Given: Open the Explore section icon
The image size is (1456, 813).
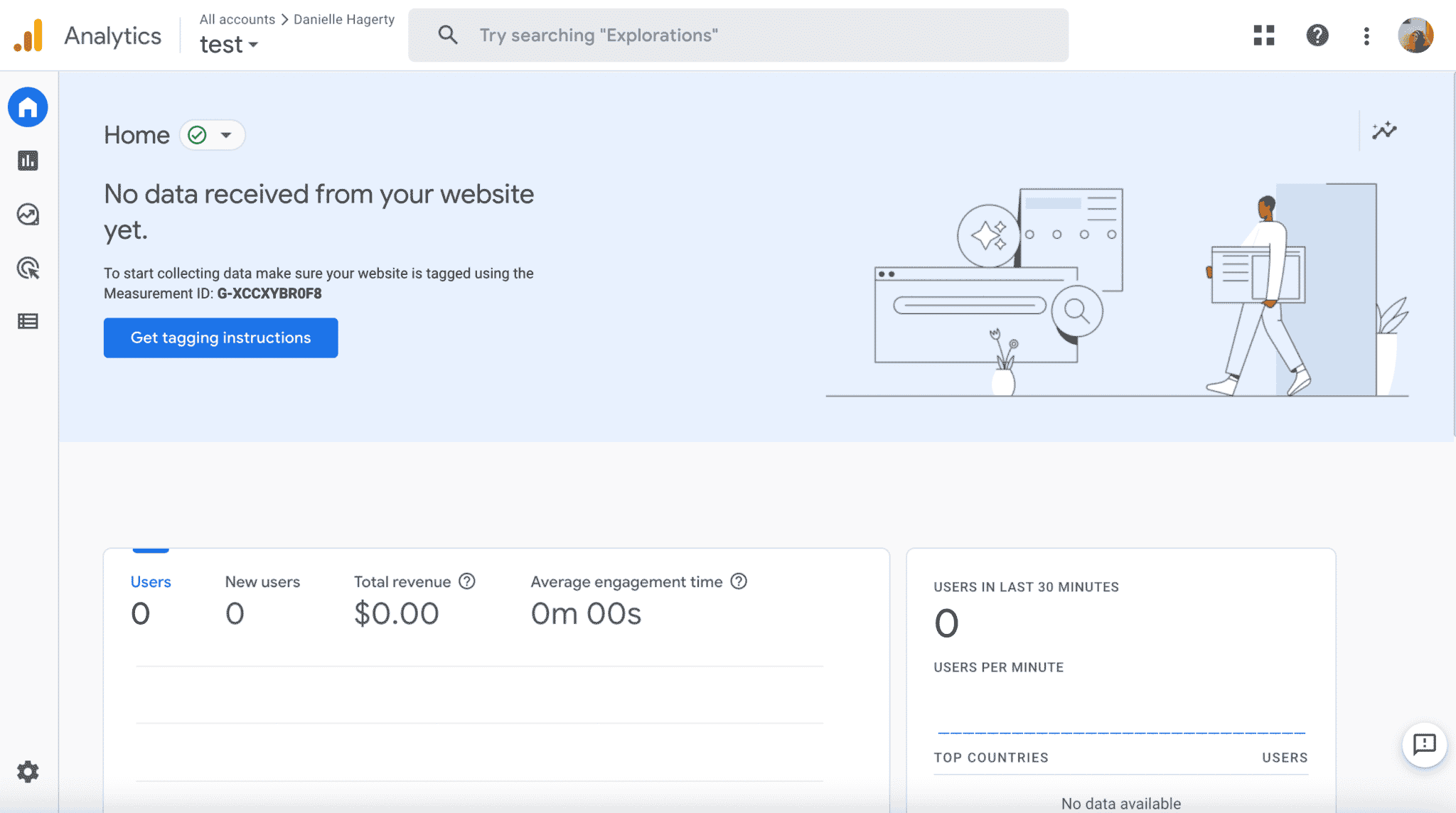Looking at the screenshot, I should [28, 214].
